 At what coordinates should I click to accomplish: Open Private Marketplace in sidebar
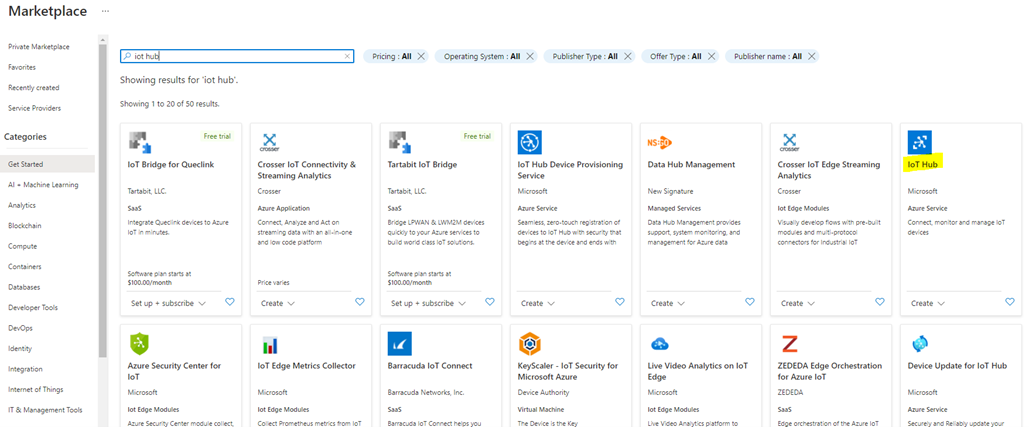click(39, 47)
